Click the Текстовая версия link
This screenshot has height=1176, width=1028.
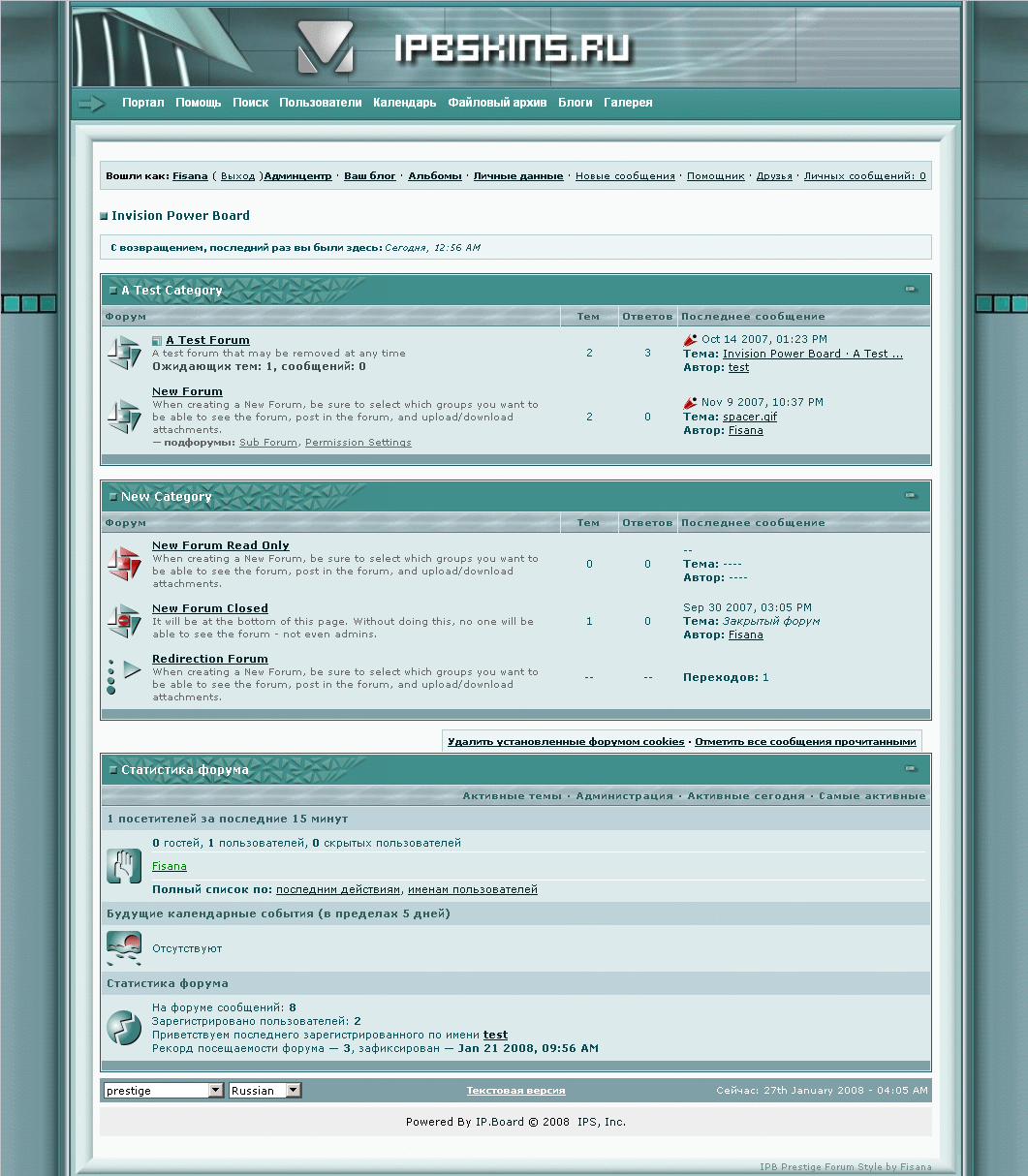[x=515, y=1091]
